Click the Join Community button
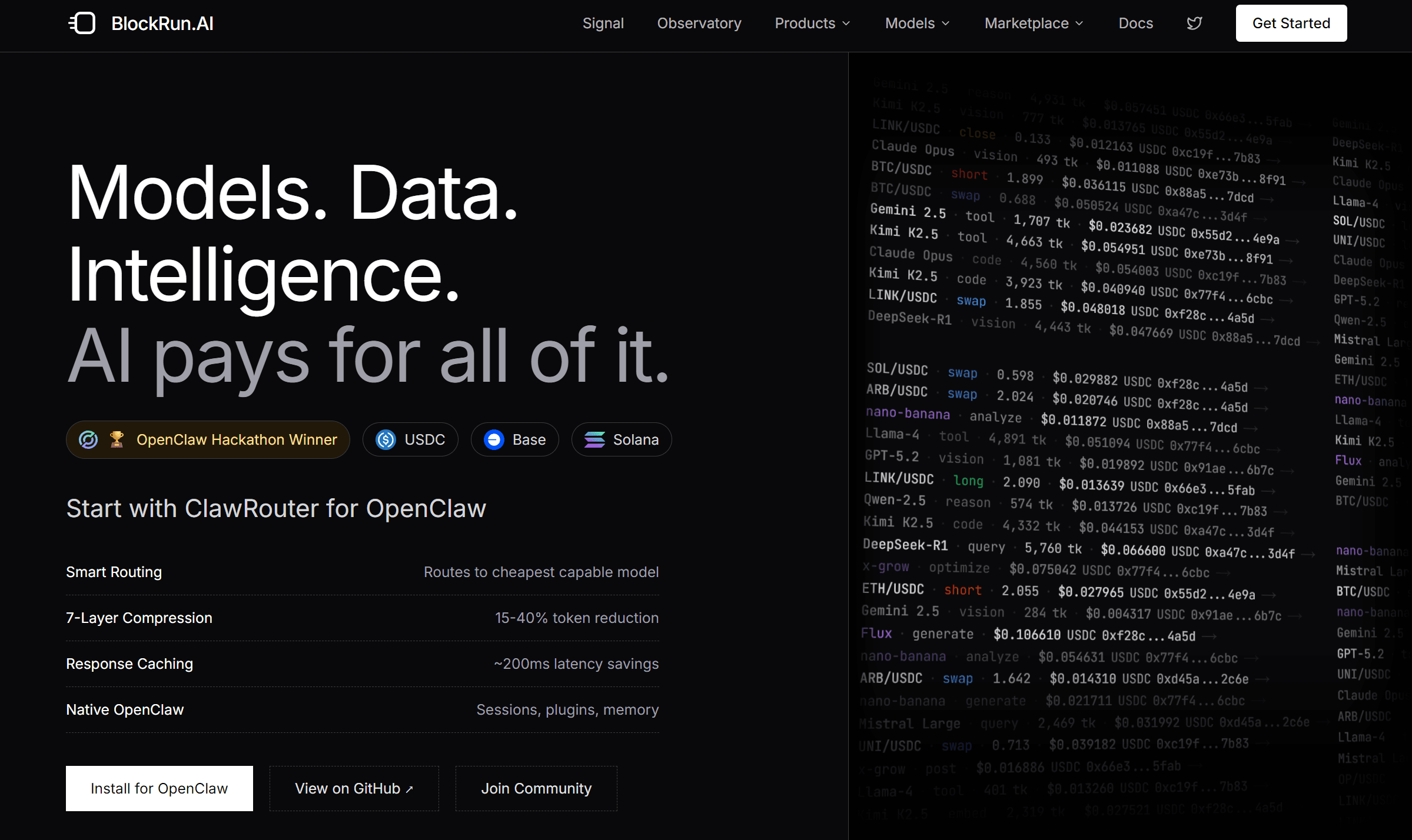 [536, 788]
